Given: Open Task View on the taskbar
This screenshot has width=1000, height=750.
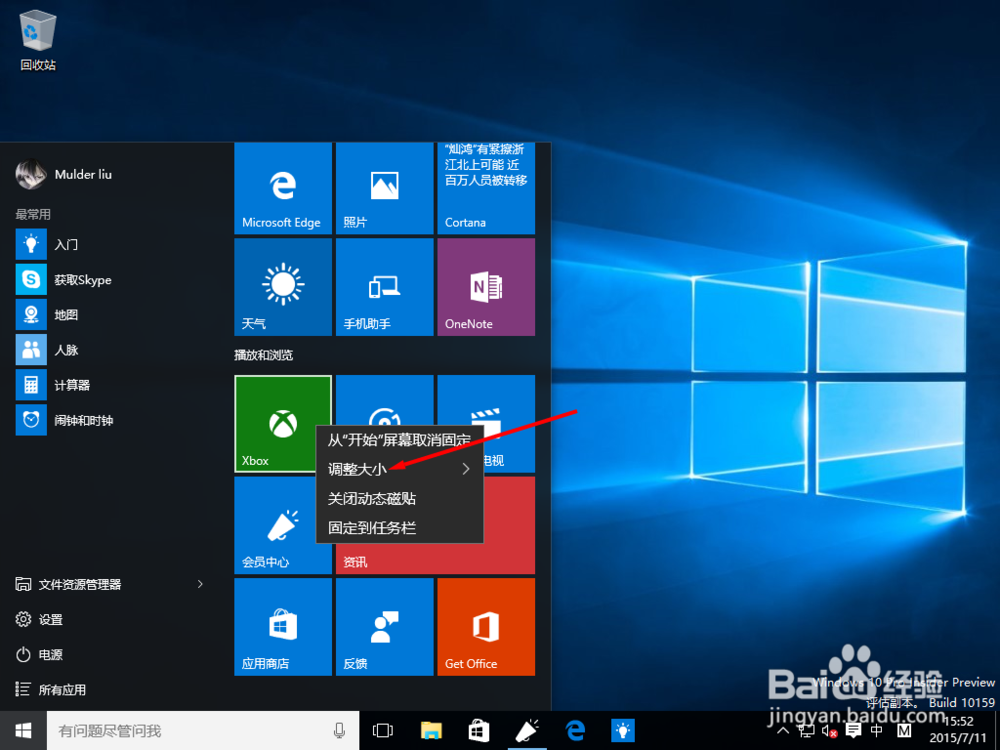Looking at the screenshot, I should click(x=383, y=730).
